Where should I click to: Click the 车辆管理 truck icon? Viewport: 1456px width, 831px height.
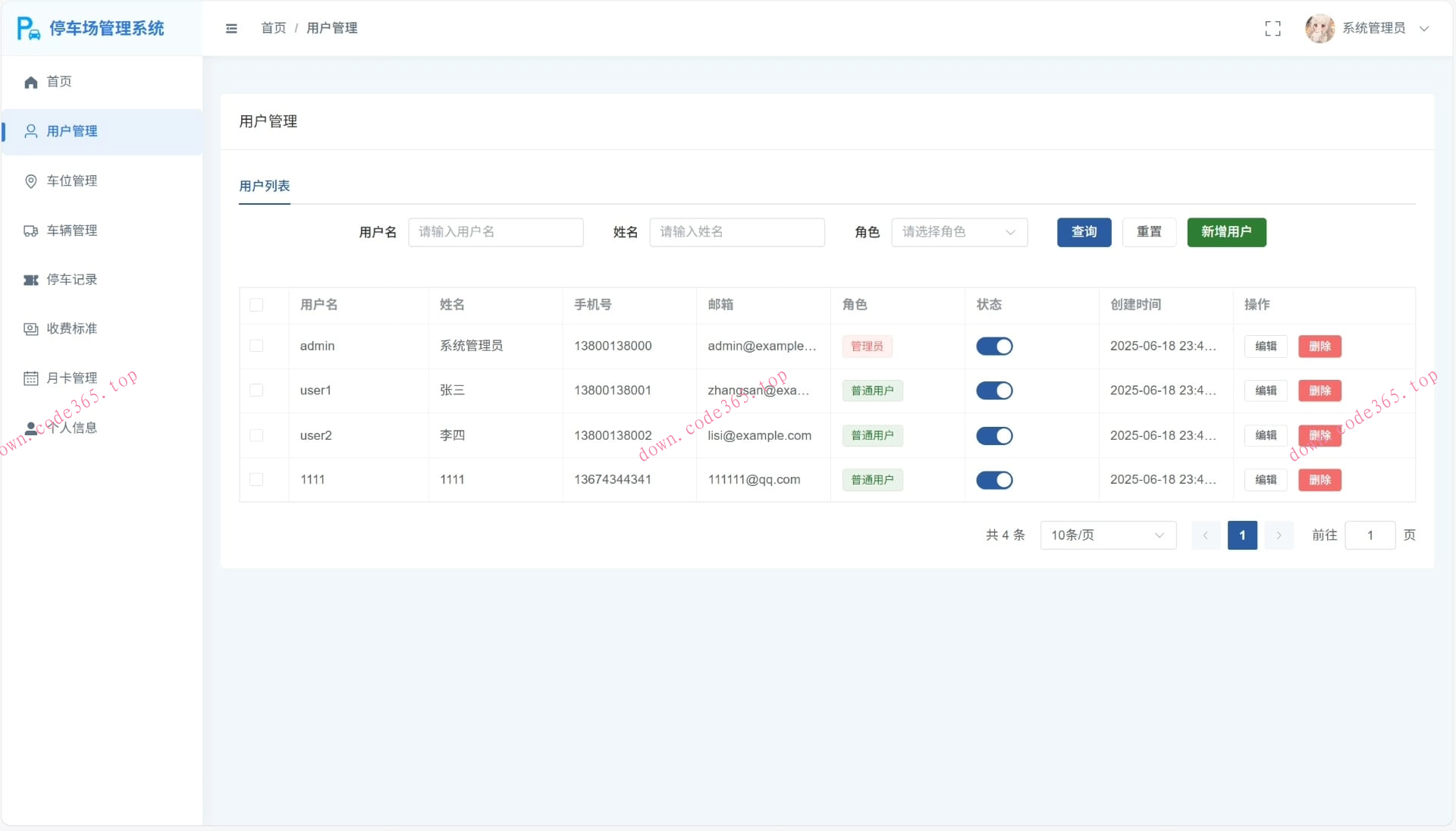click(x=31, y=230)
